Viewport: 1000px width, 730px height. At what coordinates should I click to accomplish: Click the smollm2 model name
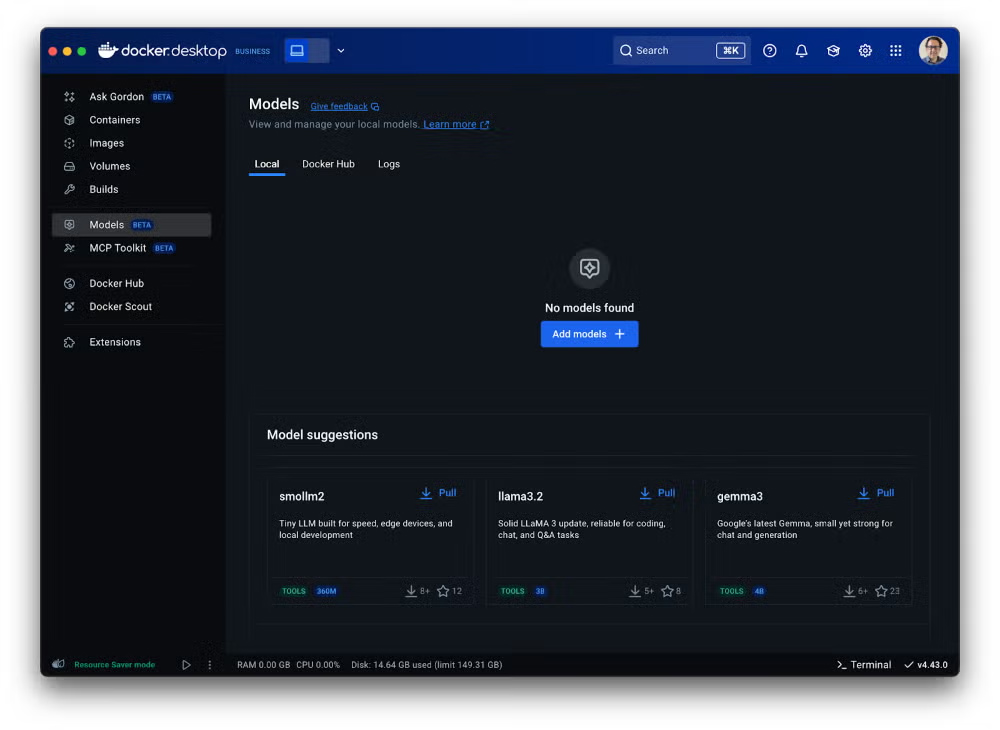pyautogui.click(x=302, y=496)
